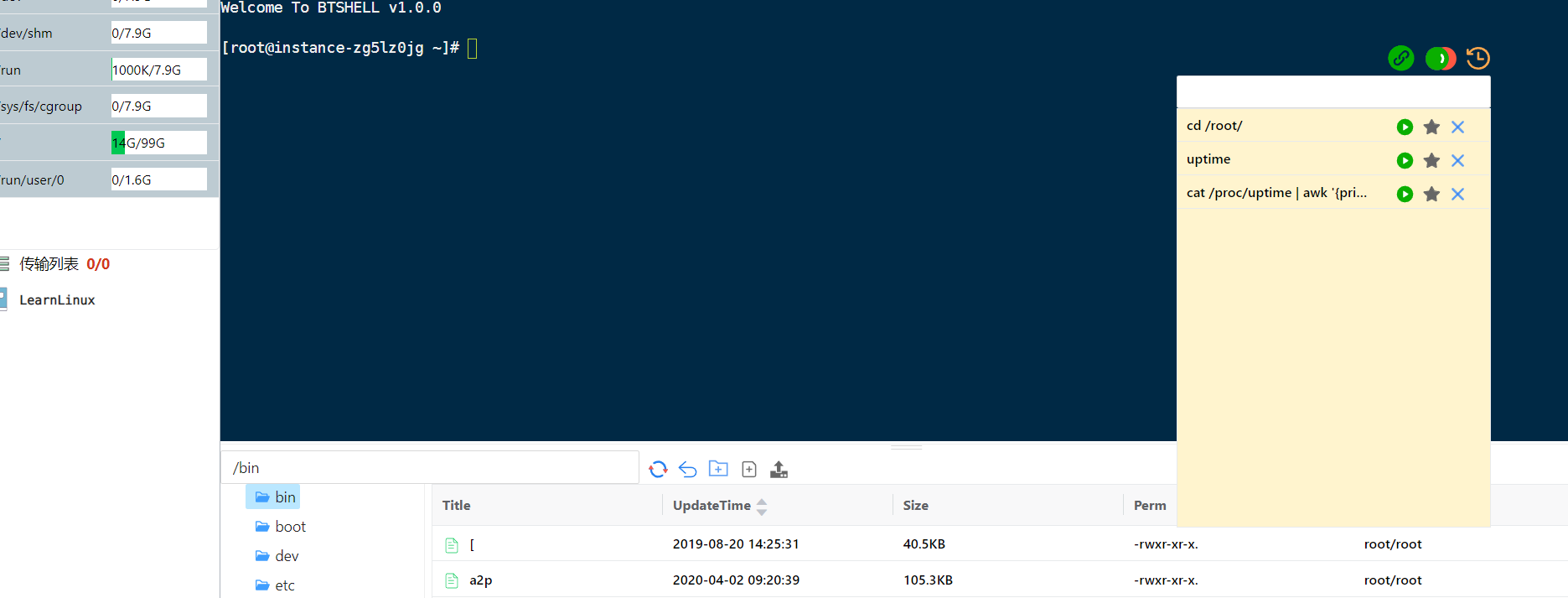This screenshot has width=1568, height=598.
Task: Open the etc folder in tree
Action: (x=284, y=585)
